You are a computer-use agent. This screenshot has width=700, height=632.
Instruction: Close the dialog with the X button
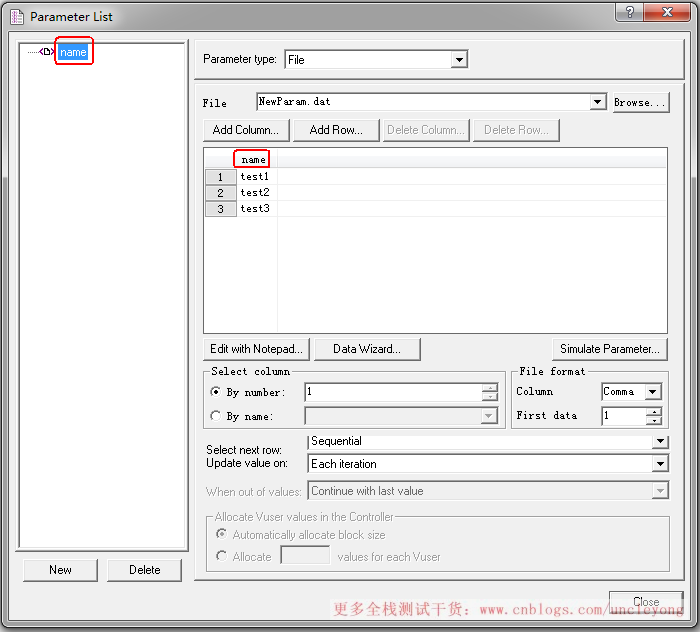667,12
